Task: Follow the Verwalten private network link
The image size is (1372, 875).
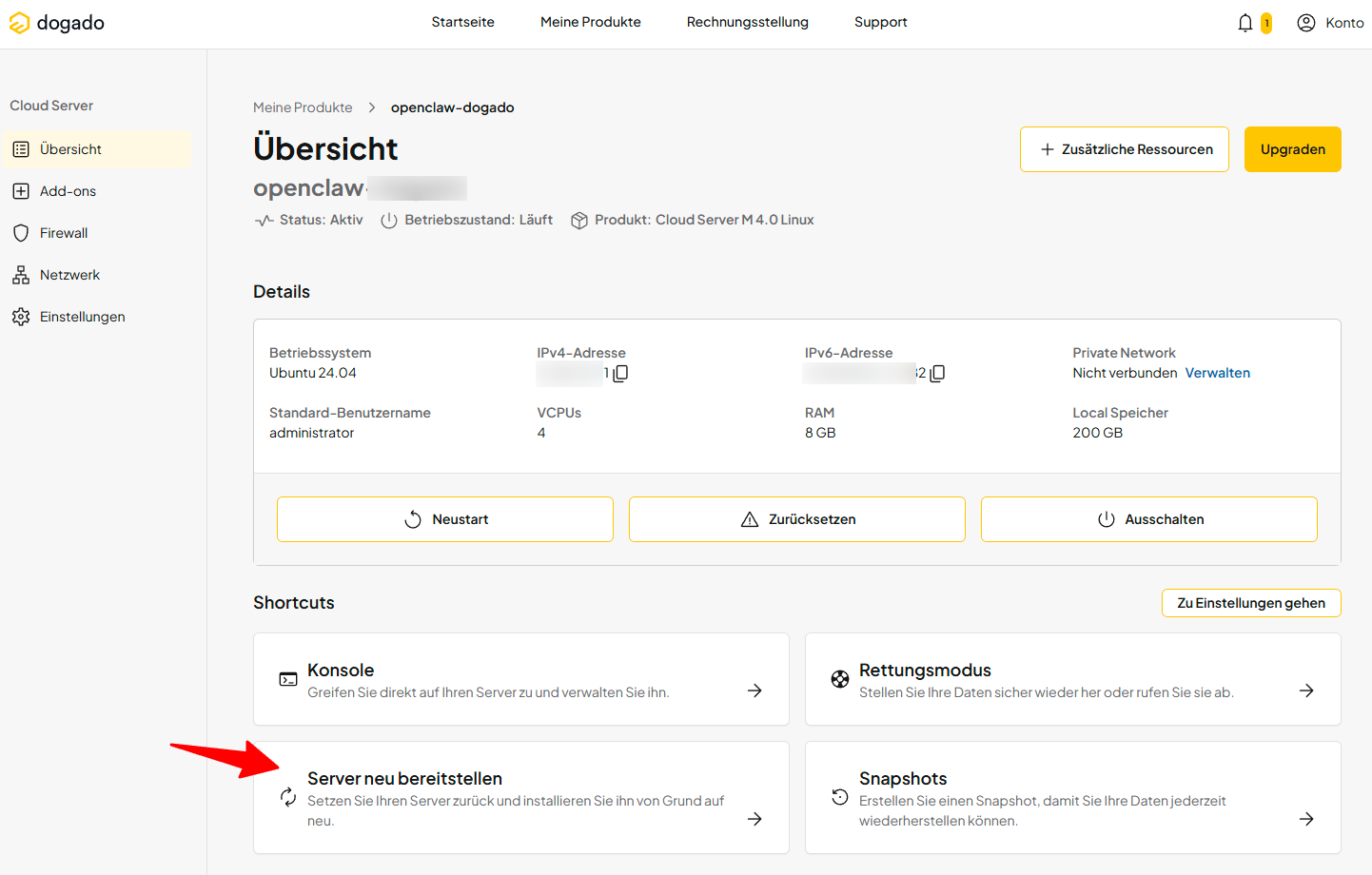Action: point(1218,373)
